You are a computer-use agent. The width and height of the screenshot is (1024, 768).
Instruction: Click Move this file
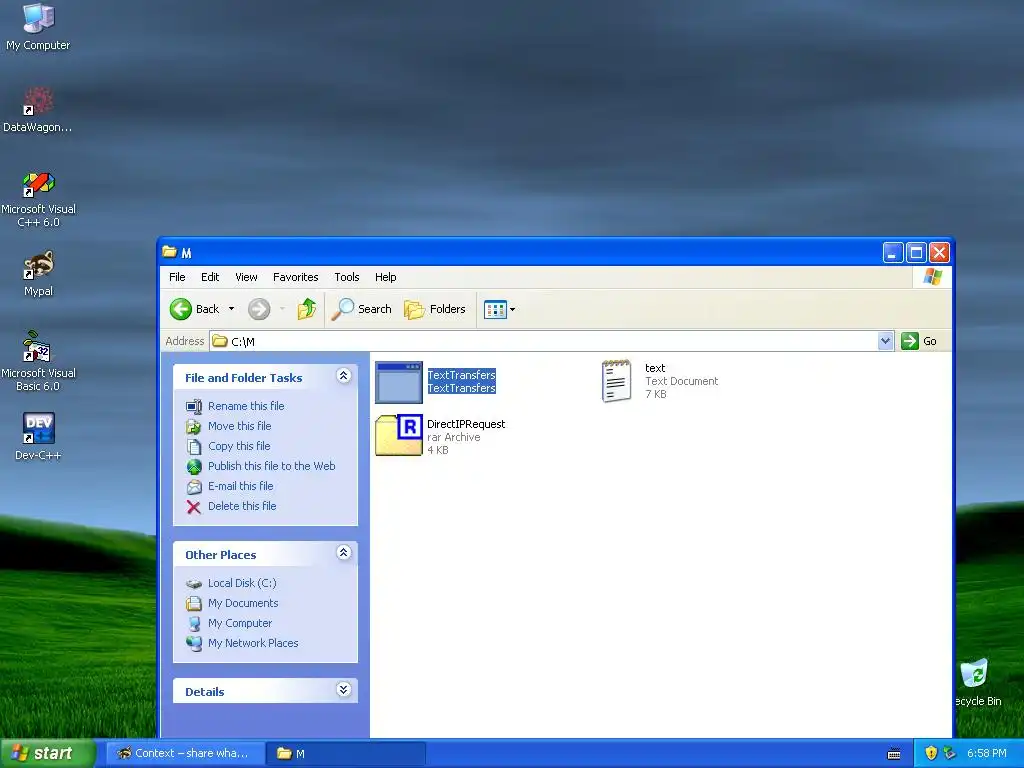coord(240,426)
